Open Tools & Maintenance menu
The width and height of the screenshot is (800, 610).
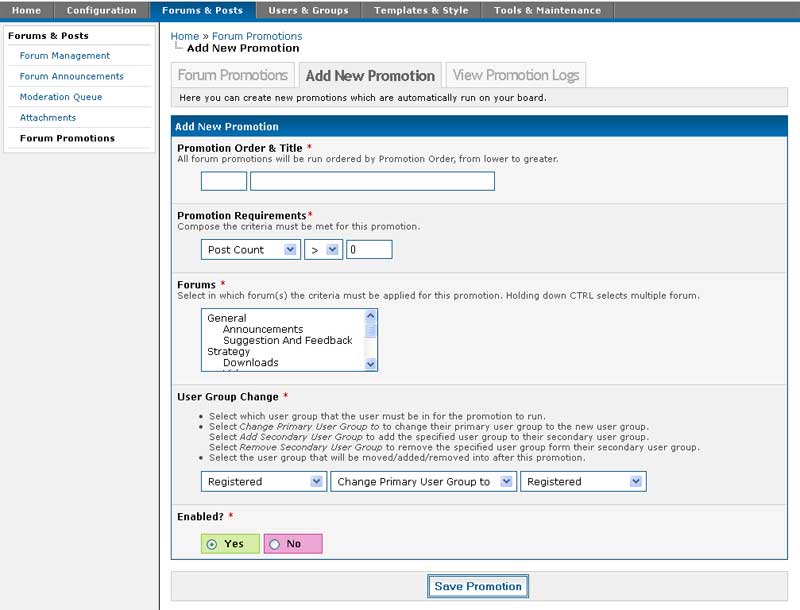point(547,11)
